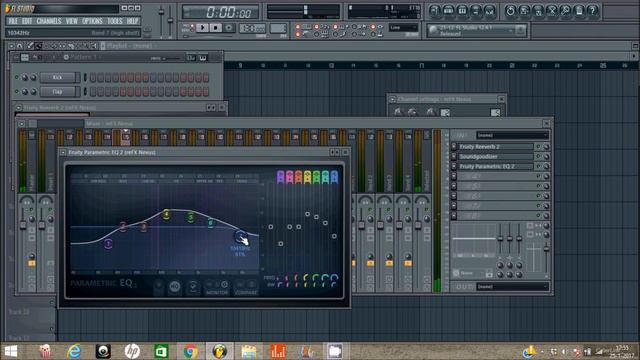The height and width of the screenshot is (360, 640).
Task: Select EQ band 1 token on curve
Action: click(x=108, y=244)
